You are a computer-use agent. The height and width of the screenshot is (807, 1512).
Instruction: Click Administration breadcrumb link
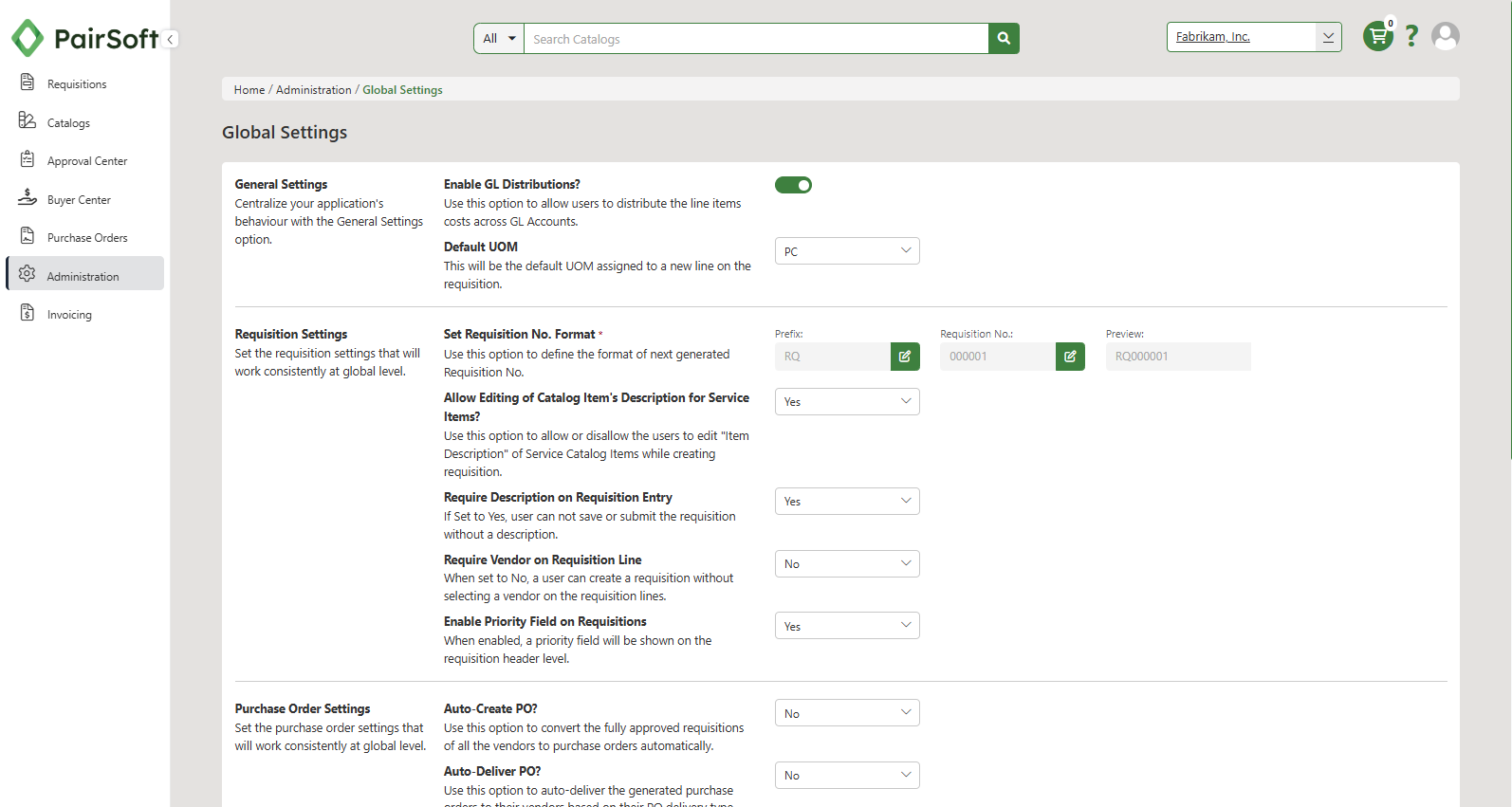tap(314, 90)
